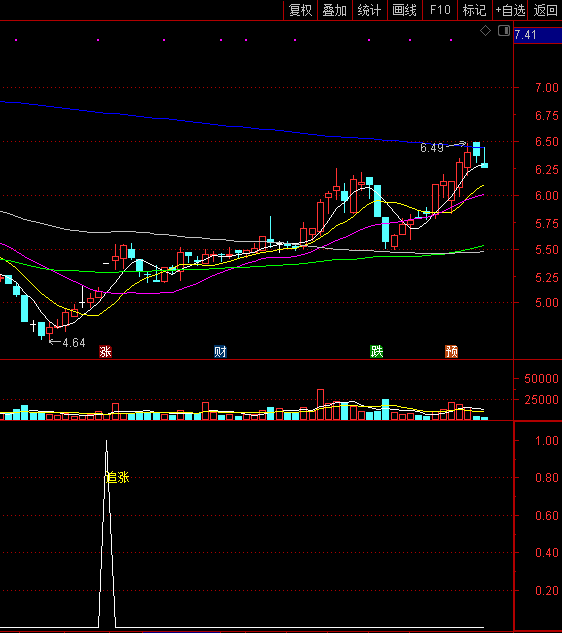Click the green 跌 event marker

[376, 352]
